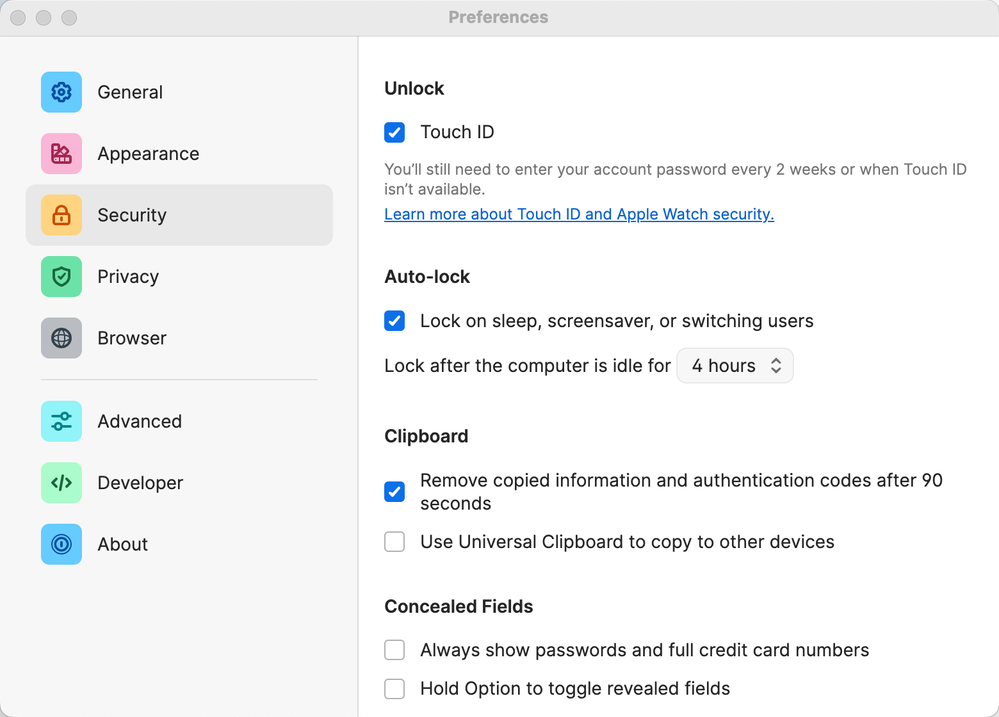Open Privacy via the shield icon

pyautogui.click(x=61, y=277)
